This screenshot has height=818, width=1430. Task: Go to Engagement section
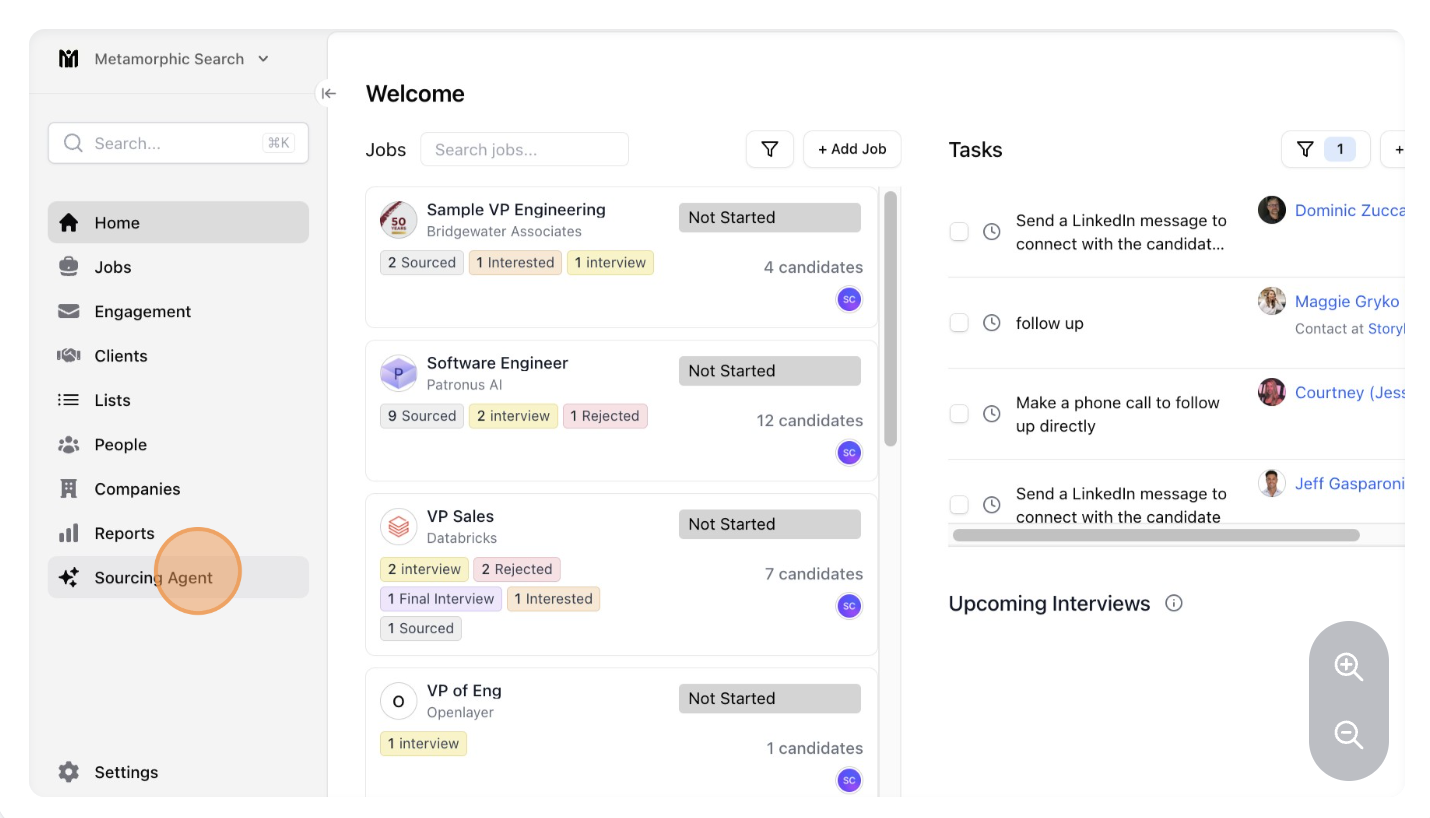point(178,311)
